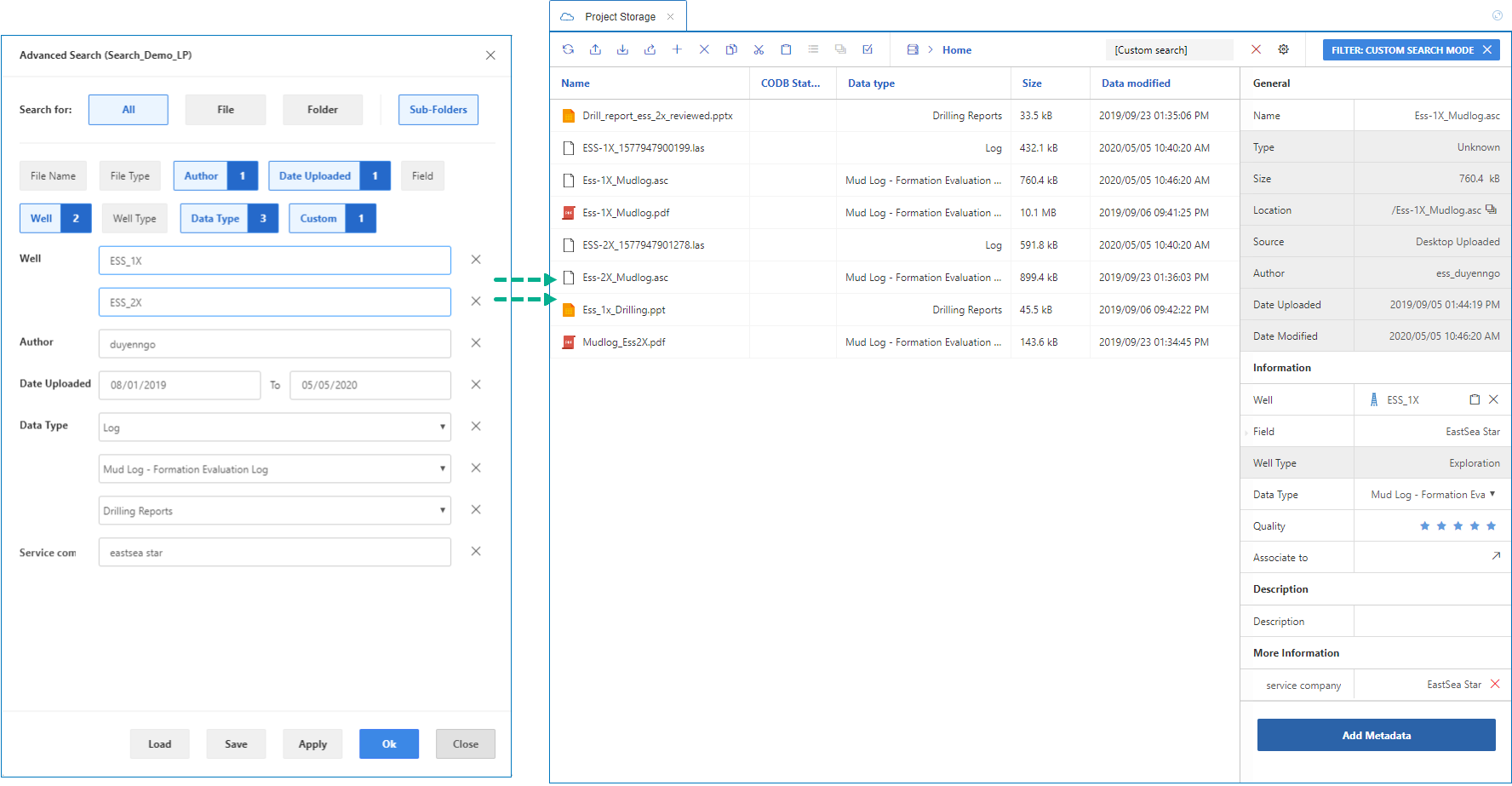Open the Mud Log - Formation Evaluation Log dropdown

click(x=275, y=469)
